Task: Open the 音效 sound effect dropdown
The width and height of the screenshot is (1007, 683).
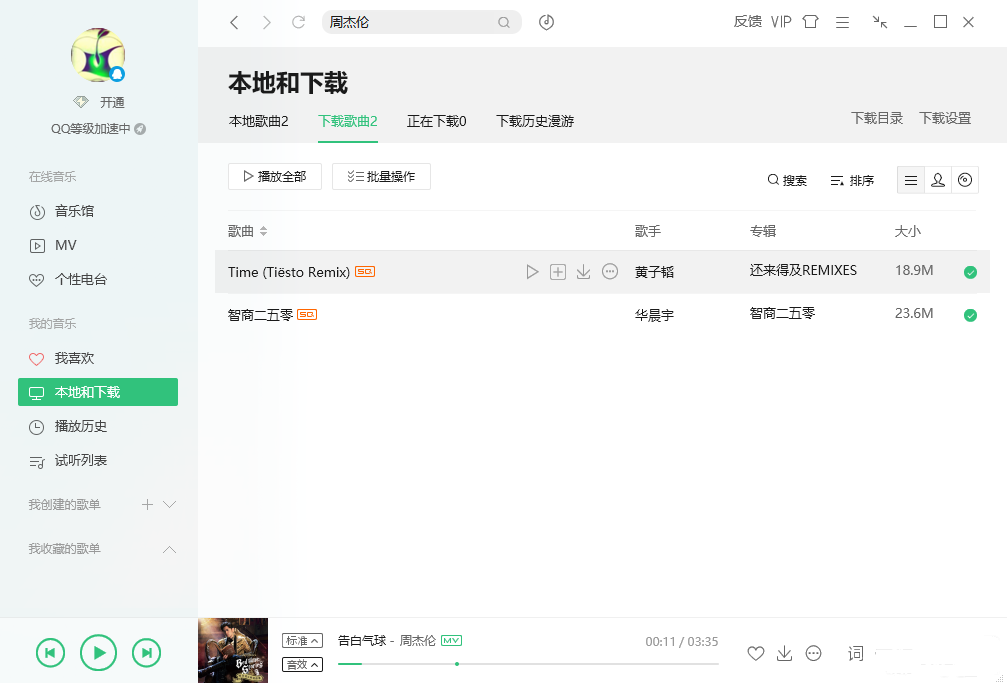Action: 302,664
